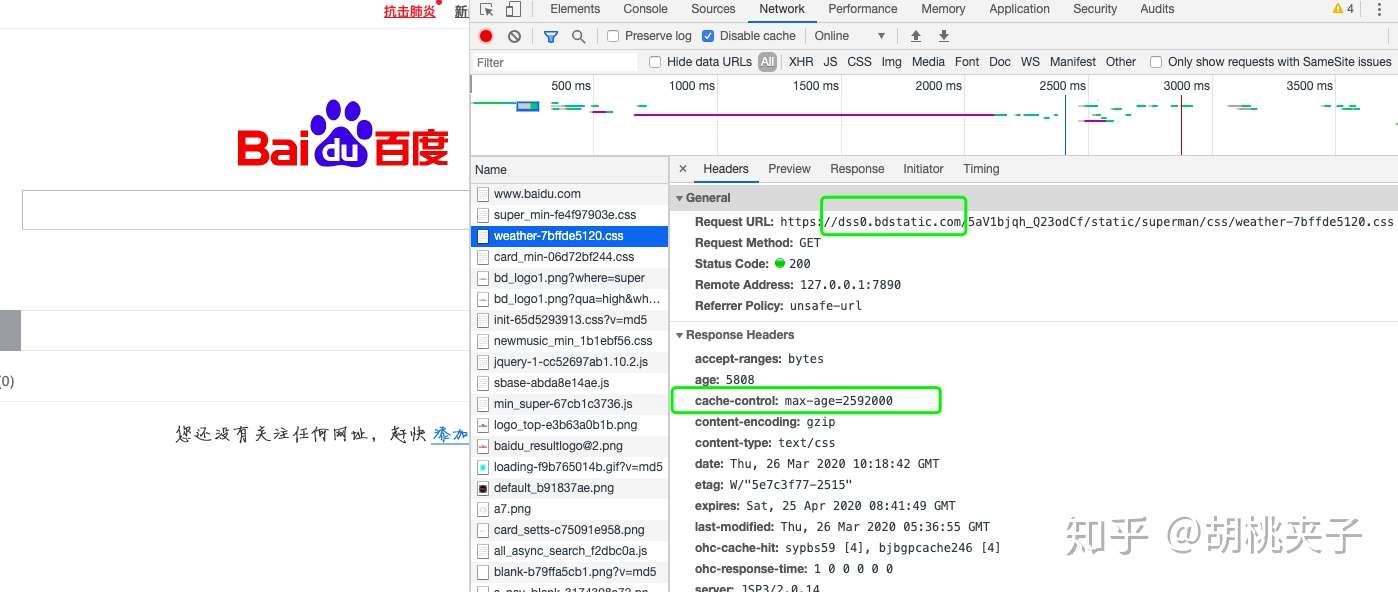This screenshot has width=1398, height=592.
Task: Switch to the Console panel
Action: (645, 9)
